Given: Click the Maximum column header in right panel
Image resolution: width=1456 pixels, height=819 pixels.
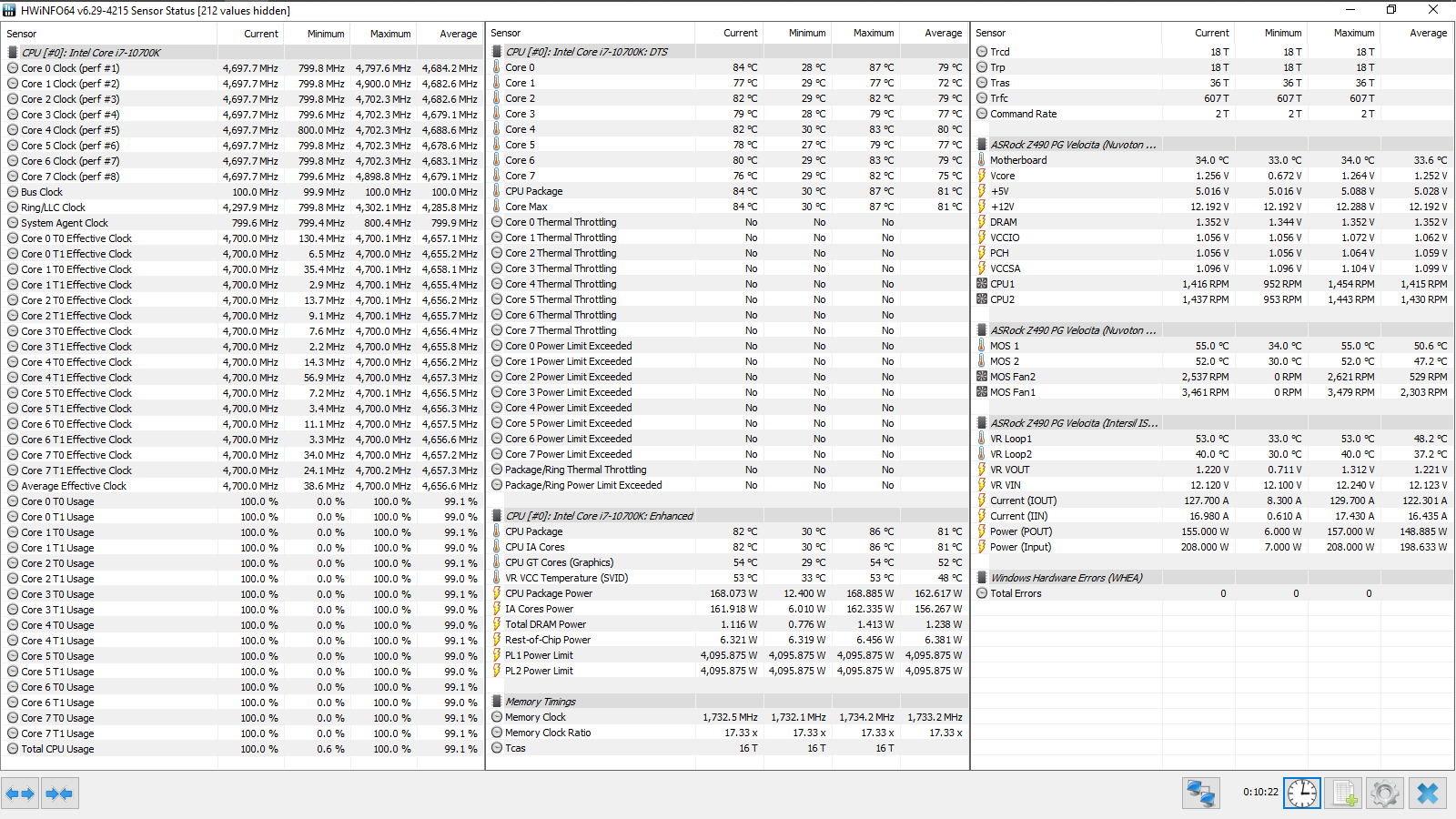Looking at the screenshot, I should 1343,33.
